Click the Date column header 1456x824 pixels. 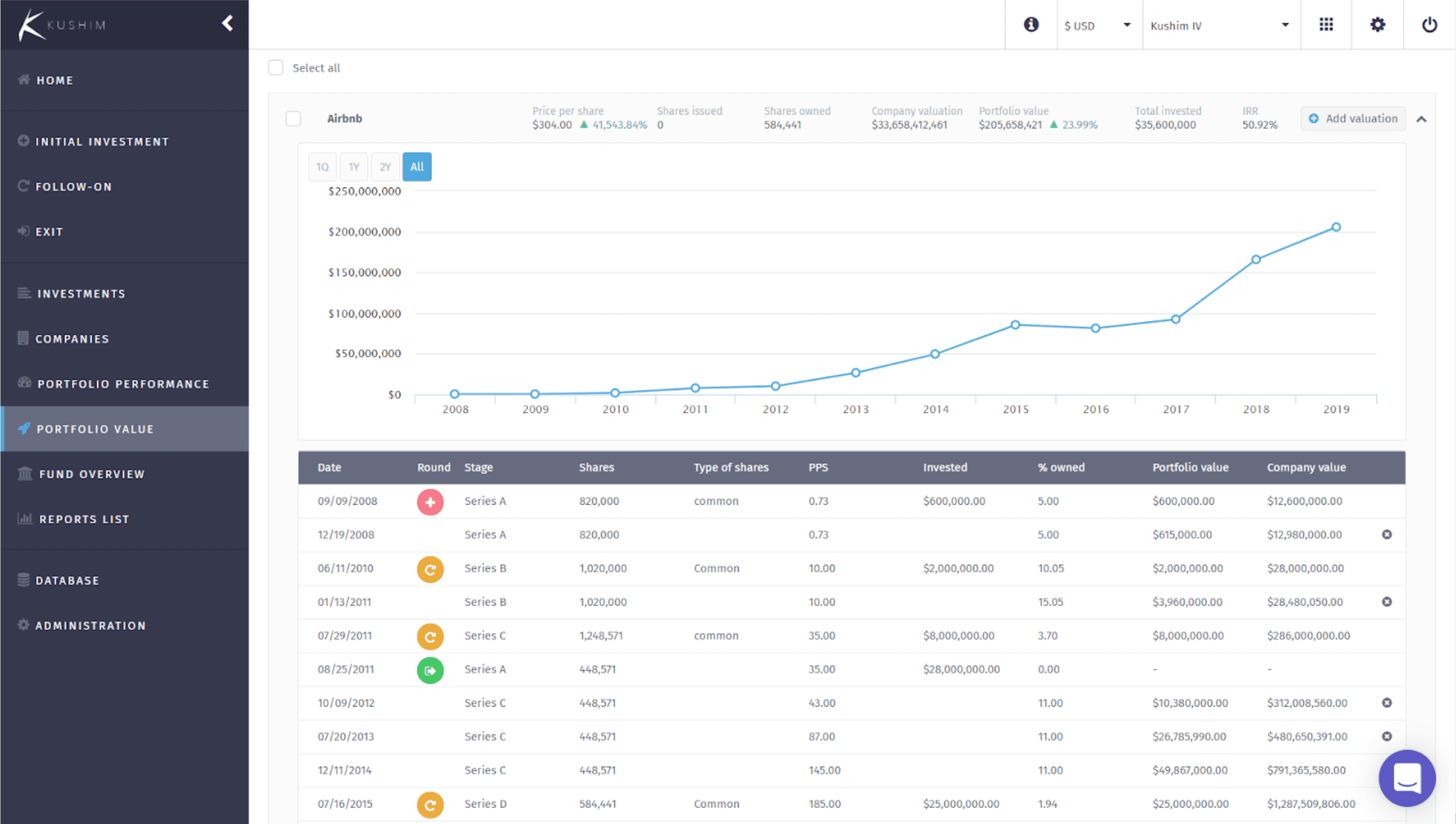[330, 468]
